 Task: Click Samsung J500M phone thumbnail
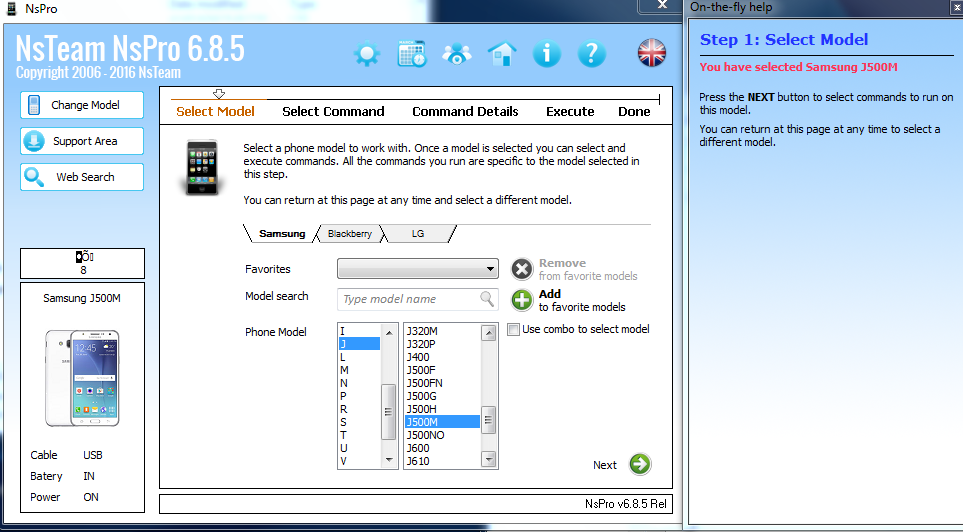[x=82, y=378]
